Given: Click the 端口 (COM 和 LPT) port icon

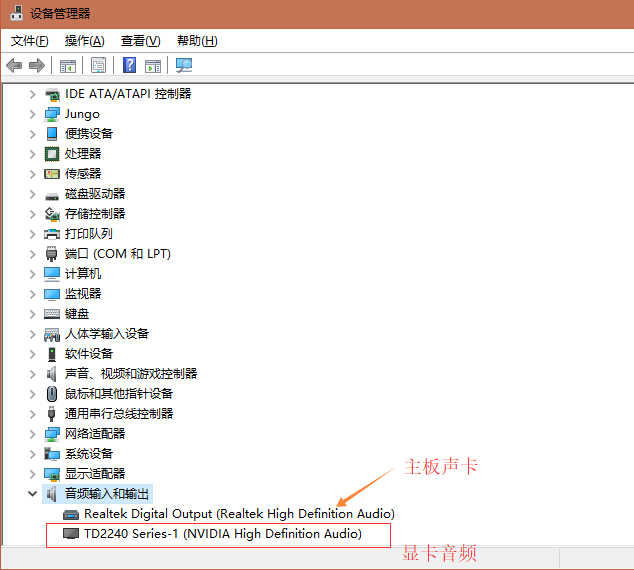Looking at the screenshot, I should tap(52, 254).
